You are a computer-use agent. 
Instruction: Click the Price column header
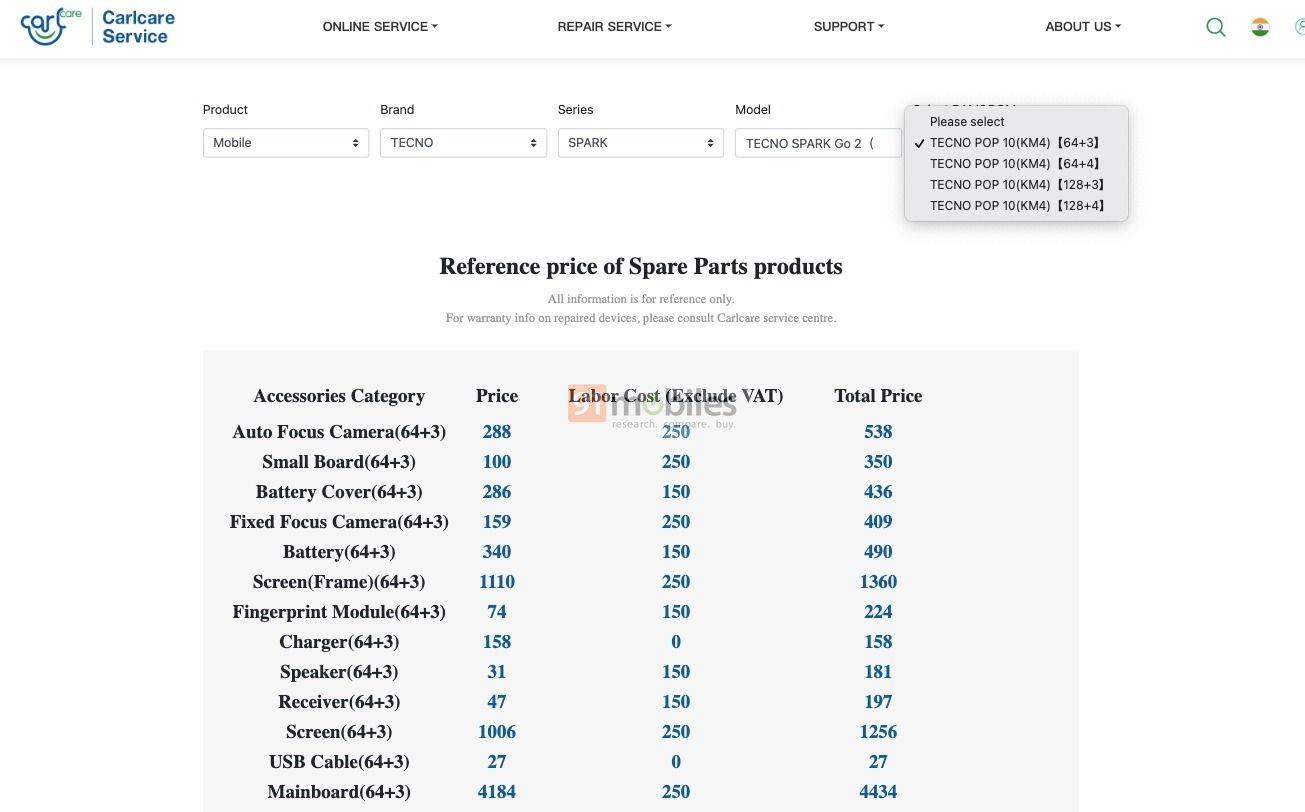[x=497, y=396]
